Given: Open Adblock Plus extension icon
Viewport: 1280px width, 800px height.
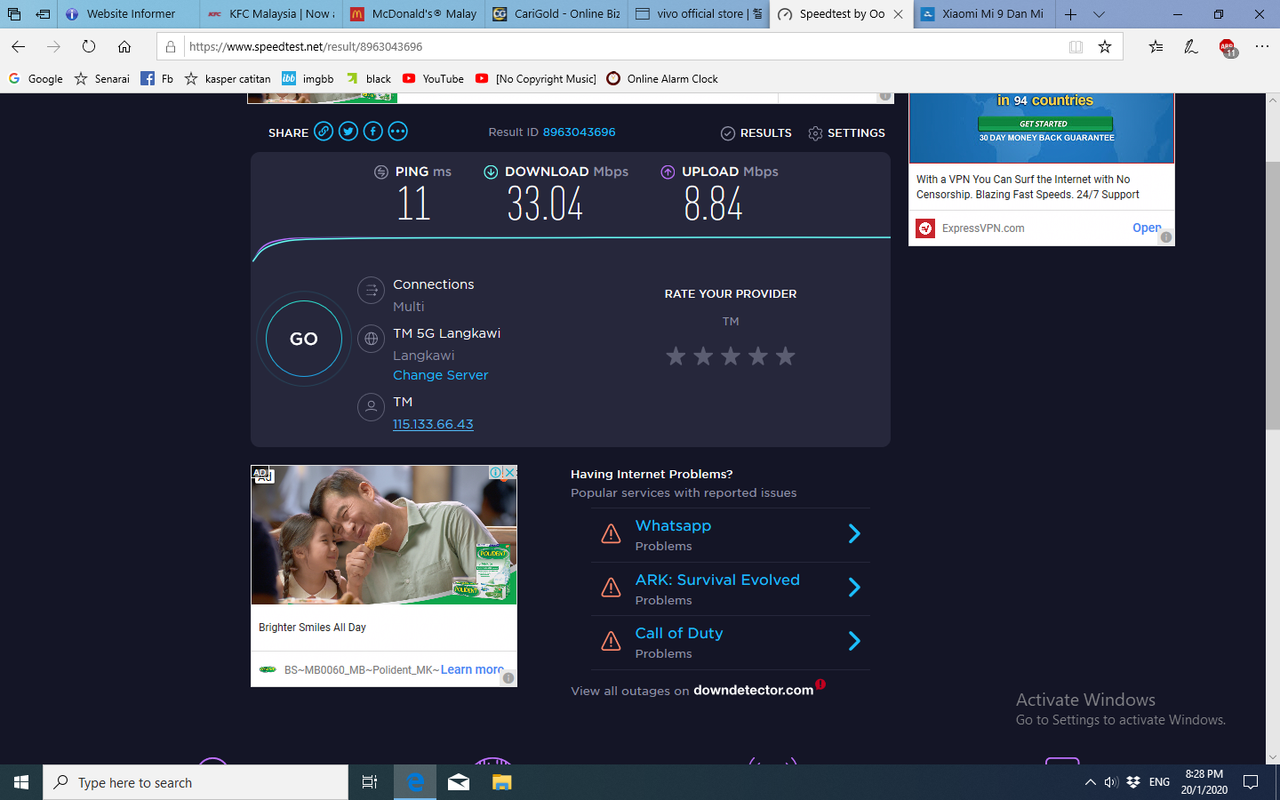Looking at the screenshot, I should (x=1227, y=46).
